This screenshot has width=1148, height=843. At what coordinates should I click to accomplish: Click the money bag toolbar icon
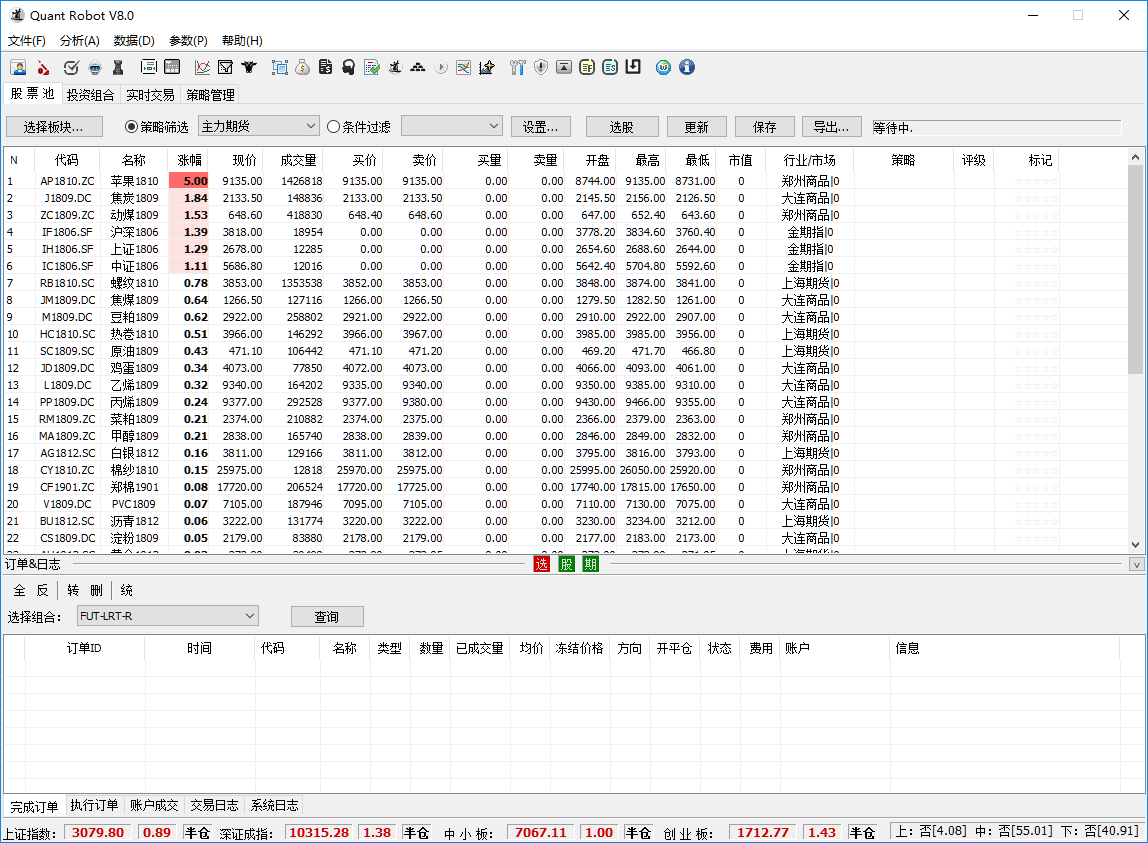[x=302, y=67]
